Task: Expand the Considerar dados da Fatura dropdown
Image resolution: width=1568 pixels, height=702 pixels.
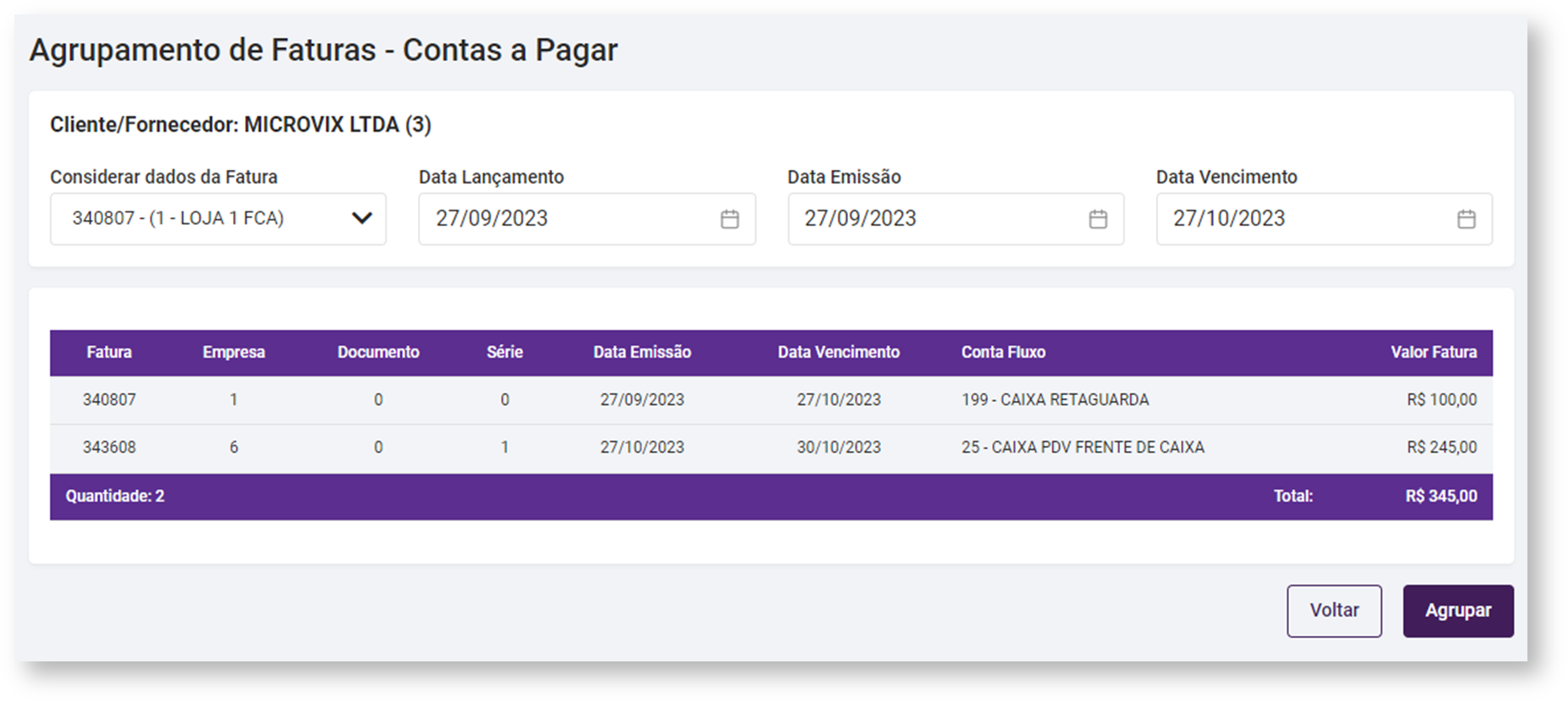Action: coord(217,219)
